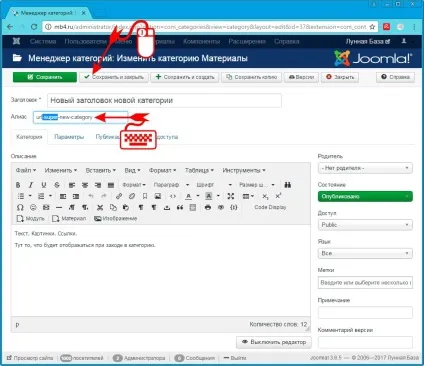Open find and replace binoculars icon
The image size is (424, 366).
point(288,185)
